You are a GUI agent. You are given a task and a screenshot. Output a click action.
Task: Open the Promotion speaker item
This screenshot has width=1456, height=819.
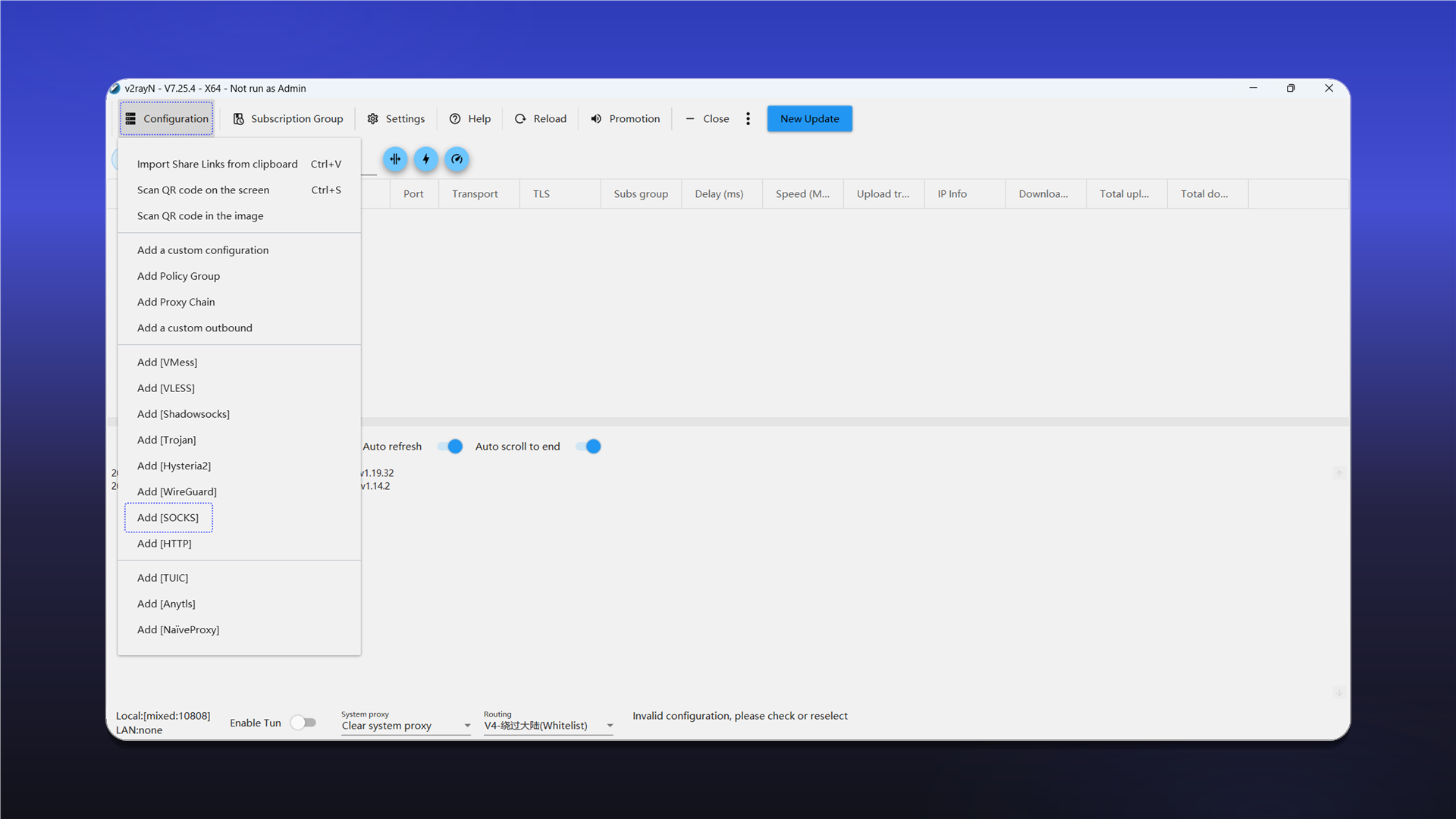click(626, 119)
